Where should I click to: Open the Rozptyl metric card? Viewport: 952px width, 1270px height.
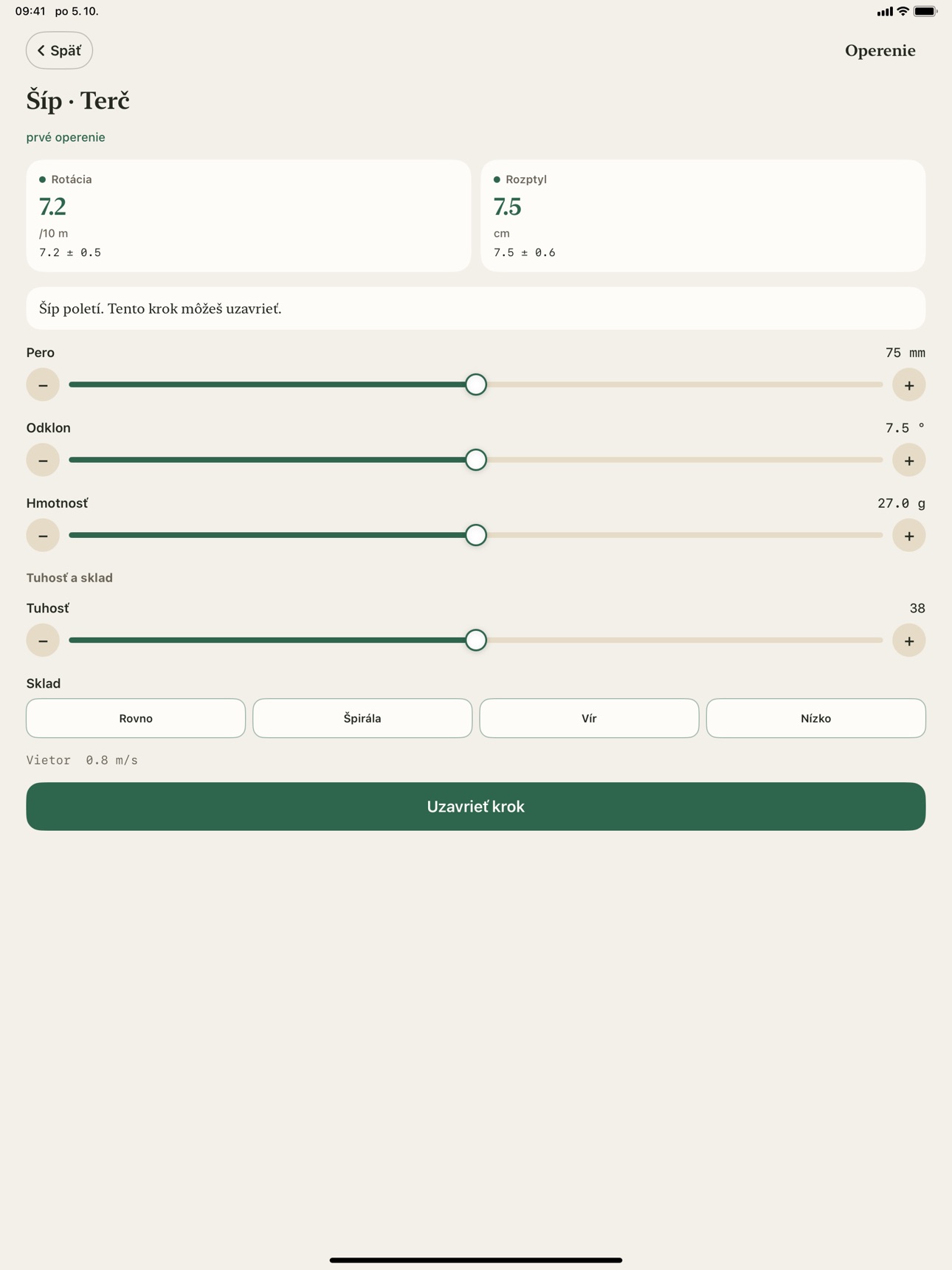(x=703, y=215)
